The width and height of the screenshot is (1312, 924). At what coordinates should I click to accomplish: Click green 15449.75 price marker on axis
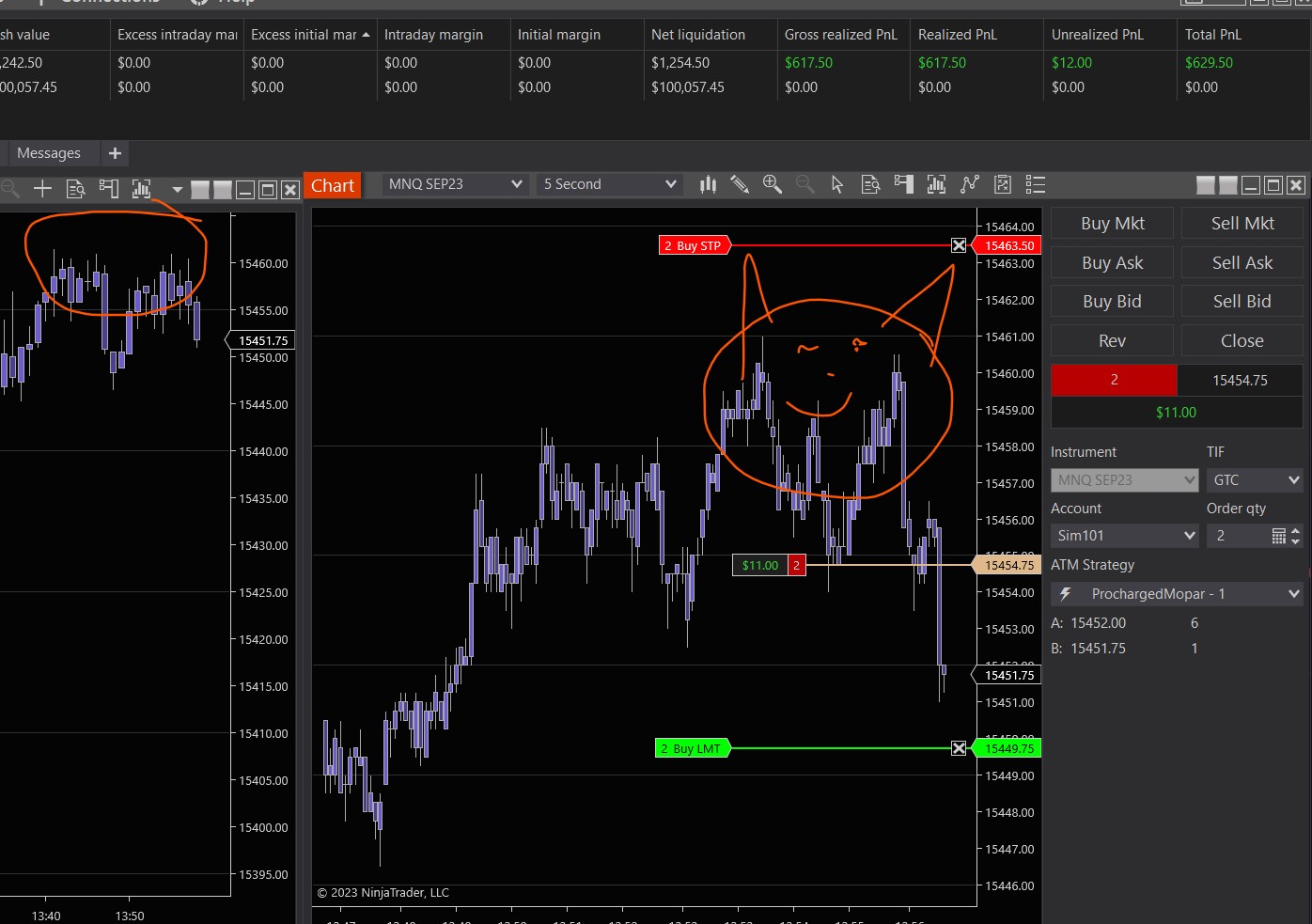[1006, 748]
